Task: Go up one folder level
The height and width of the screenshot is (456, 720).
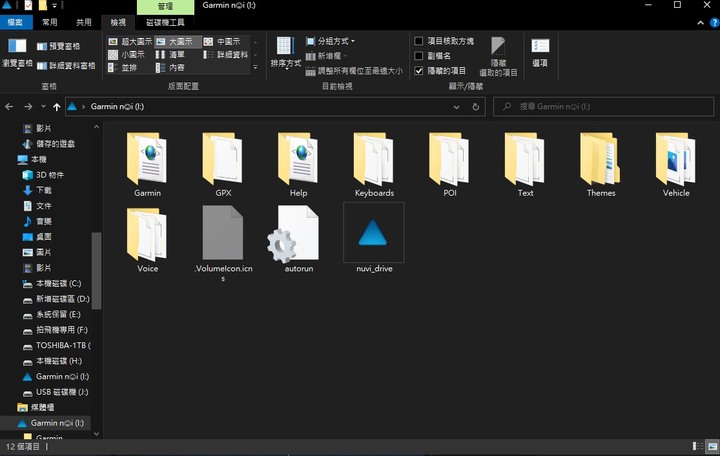Action: [56, 107]
